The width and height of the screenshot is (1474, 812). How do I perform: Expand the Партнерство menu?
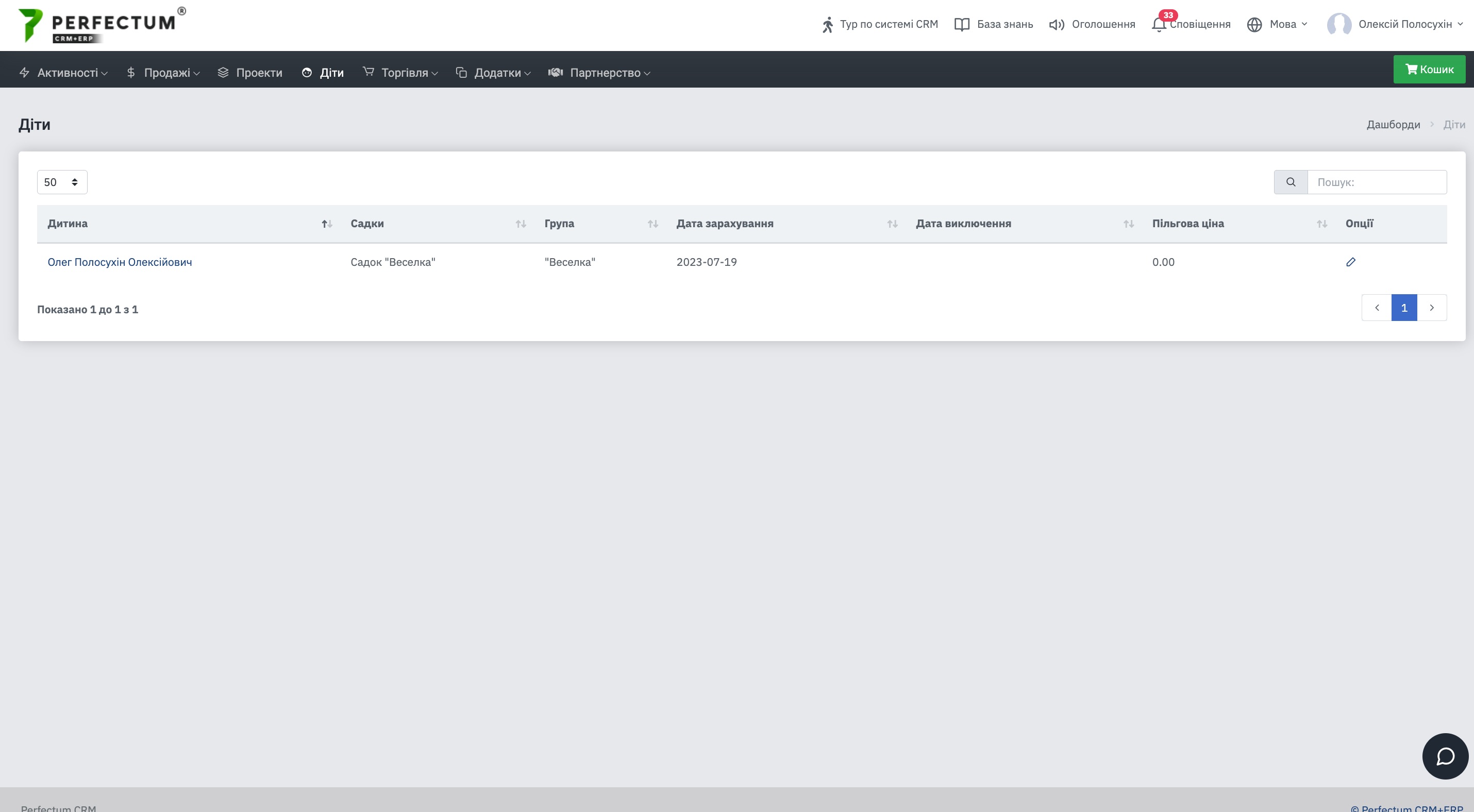coord(610,73)
